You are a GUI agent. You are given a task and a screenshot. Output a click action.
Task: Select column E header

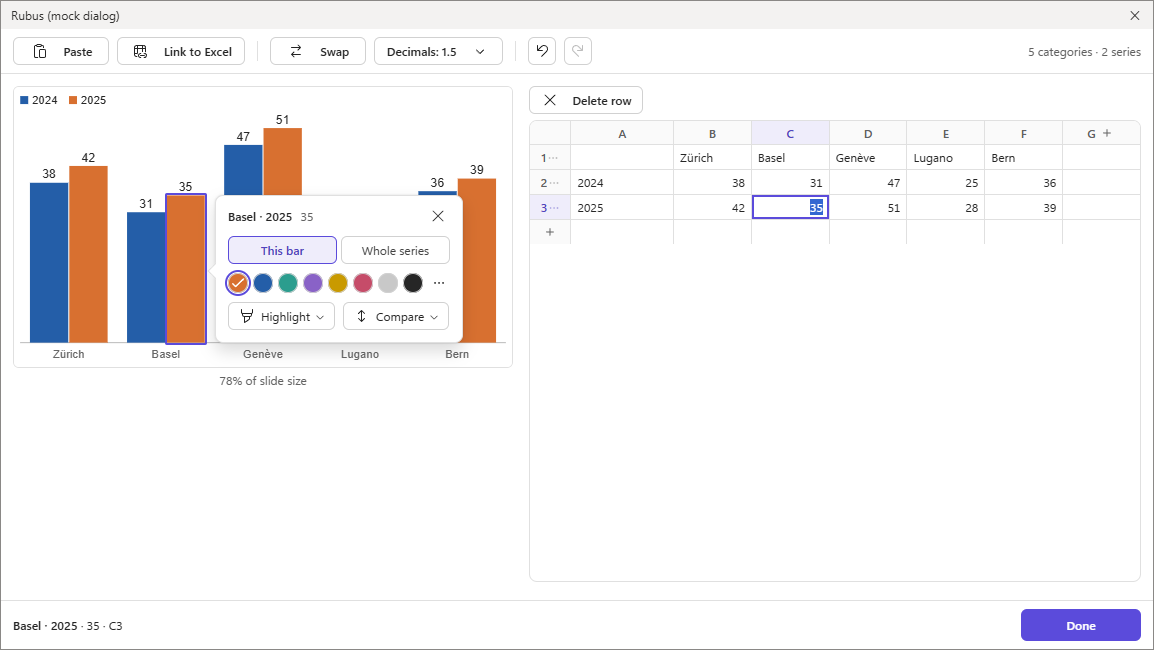coord(946,133)
